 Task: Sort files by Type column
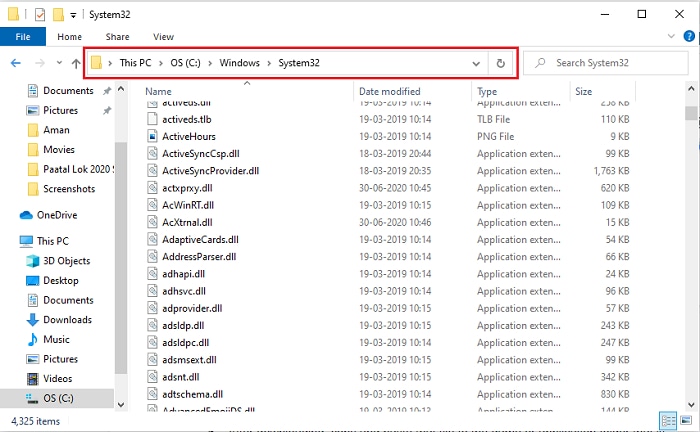click(x=487, y=91)
